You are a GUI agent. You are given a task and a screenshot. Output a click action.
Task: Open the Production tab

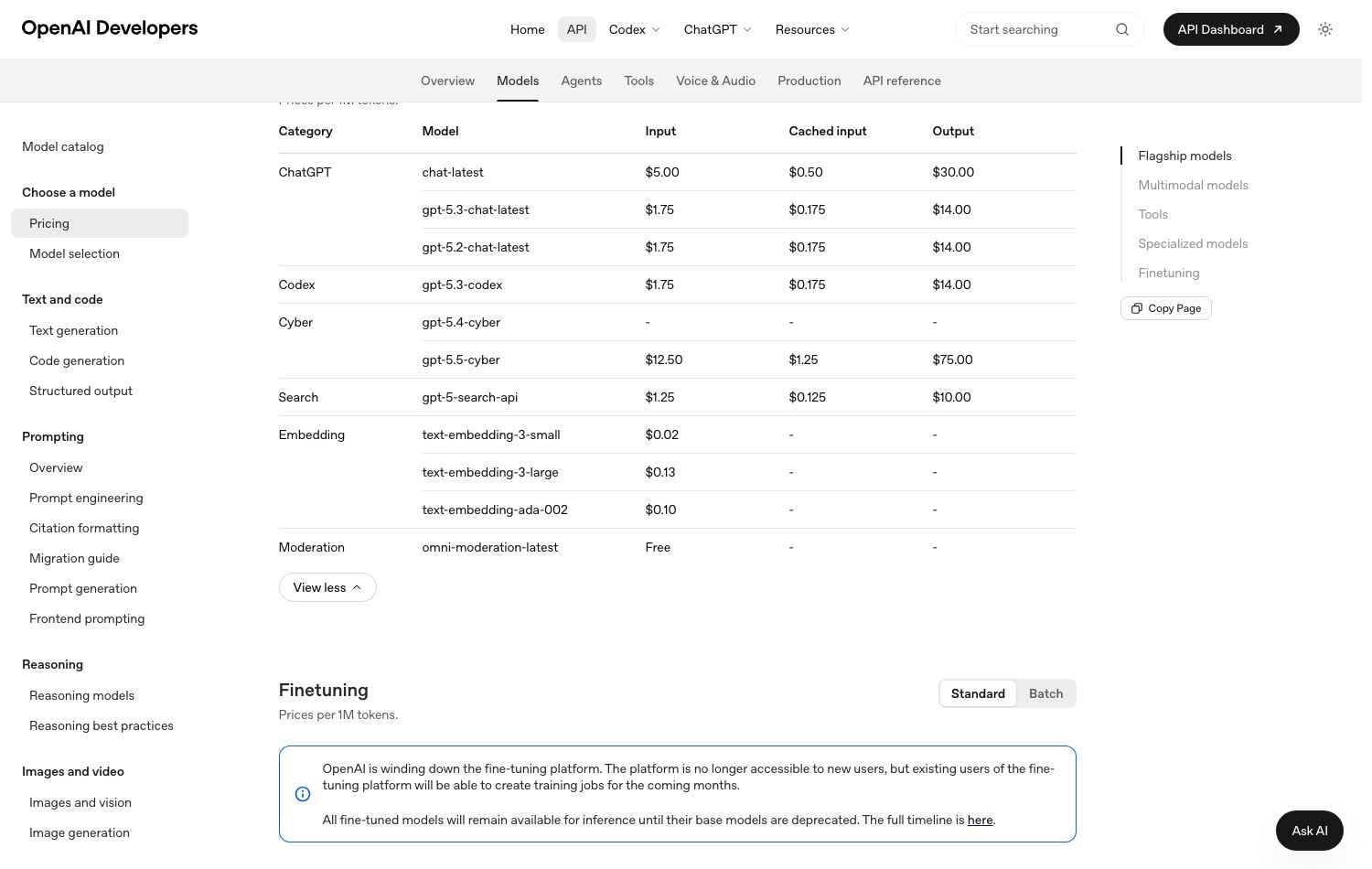point(809,80)
